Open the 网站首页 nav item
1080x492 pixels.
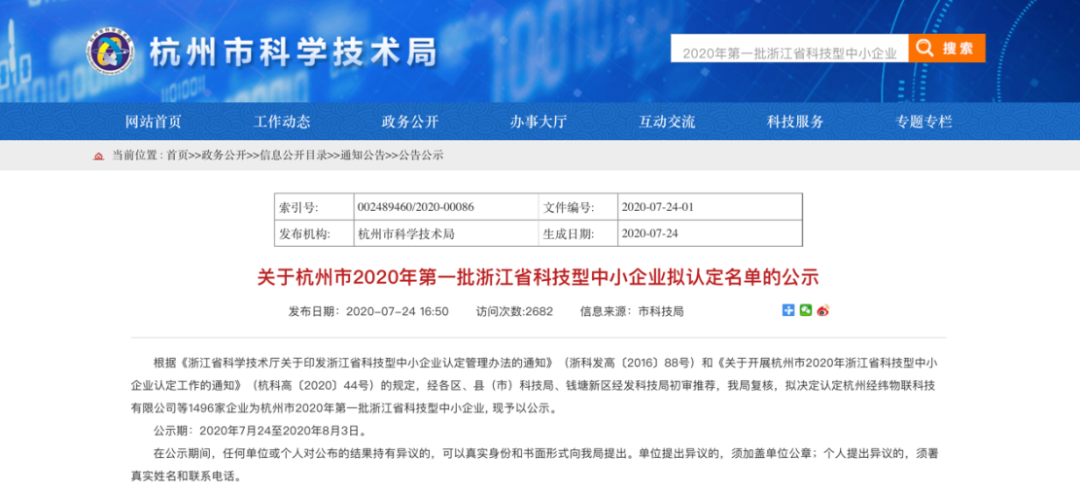click(153, 122)
